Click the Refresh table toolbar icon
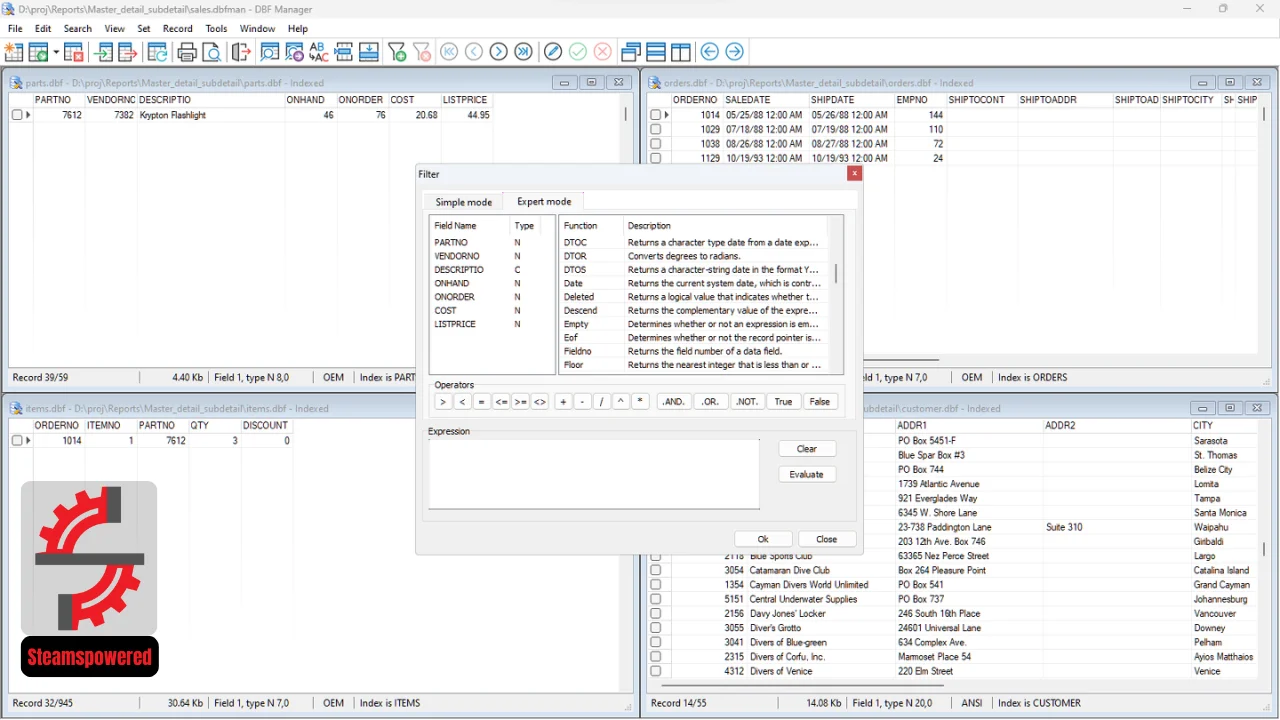This screenshot has width=1280, height=720. pos(158,52)
